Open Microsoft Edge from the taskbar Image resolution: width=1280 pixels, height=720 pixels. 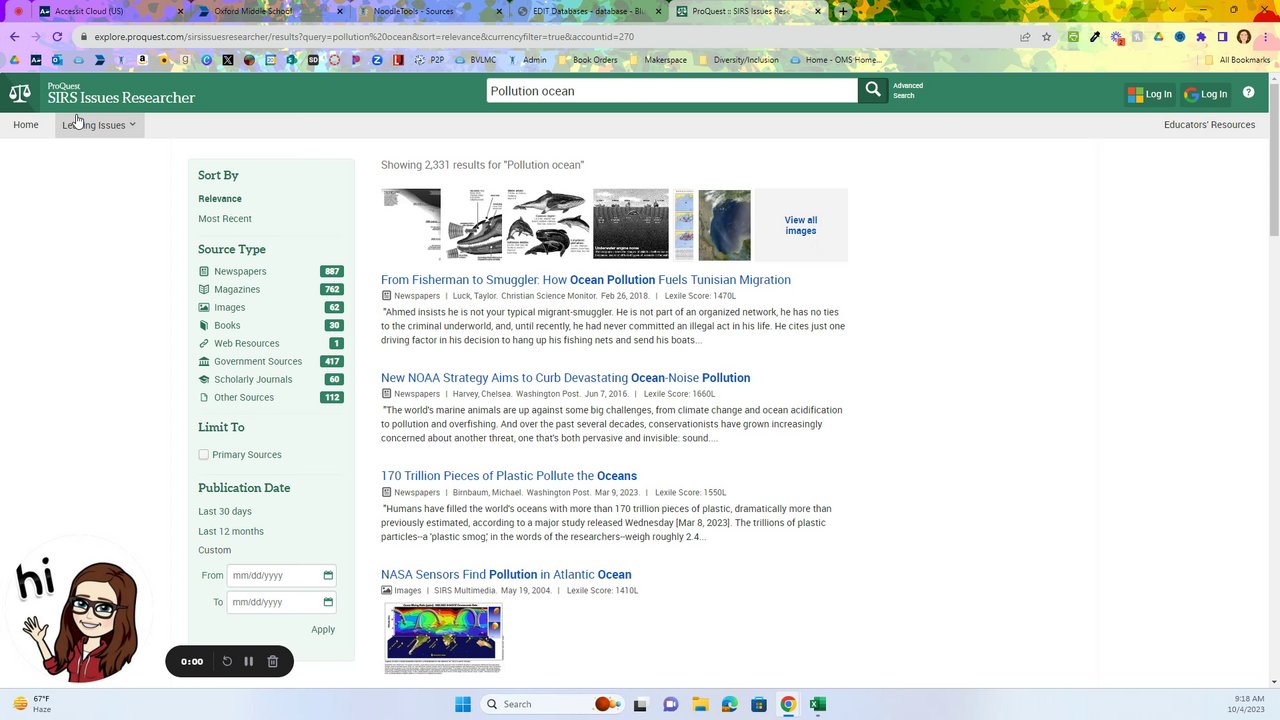pos(729,704)
